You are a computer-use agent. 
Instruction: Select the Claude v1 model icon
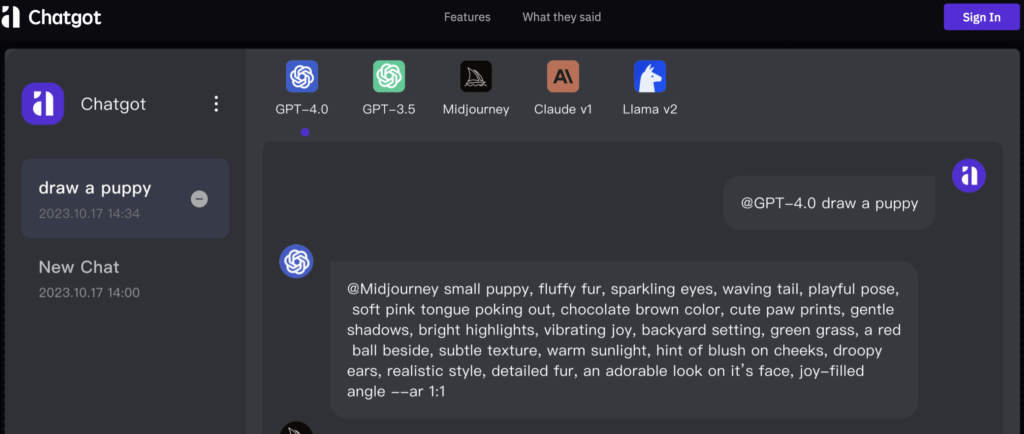coord(563,76)
